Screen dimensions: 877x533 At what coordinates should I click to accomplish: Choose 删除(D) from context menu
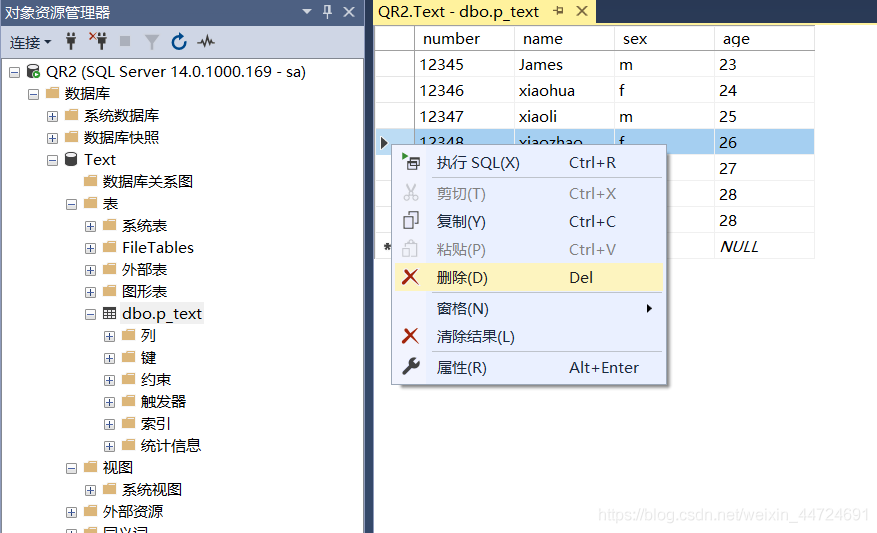click(529, 277)
